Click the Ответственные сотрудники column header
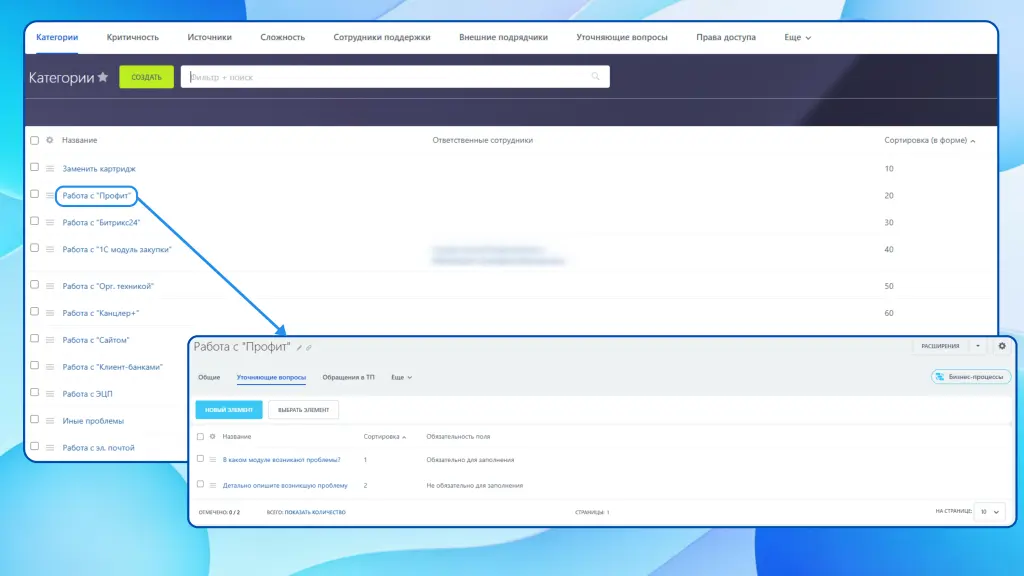1024x576 pixels. pos(483,140)
